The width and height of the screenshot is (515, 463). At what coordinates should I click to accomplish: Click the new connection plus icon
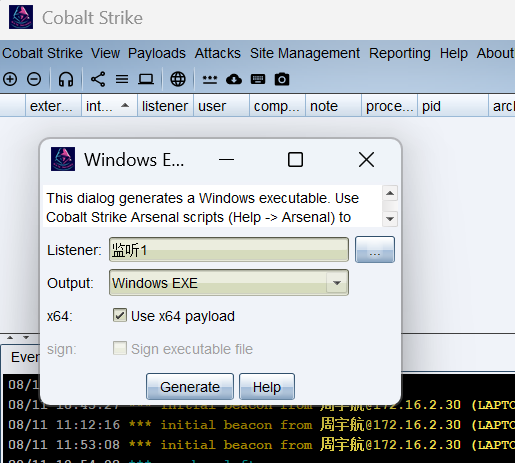click(x=10, y=79)
